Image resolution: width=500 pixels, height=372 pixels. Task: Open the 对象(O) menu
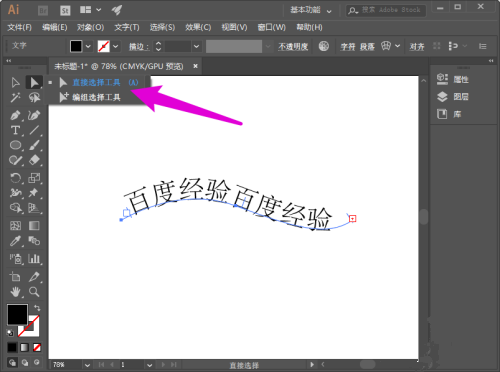pyautogui.click(x=90, y=27)
